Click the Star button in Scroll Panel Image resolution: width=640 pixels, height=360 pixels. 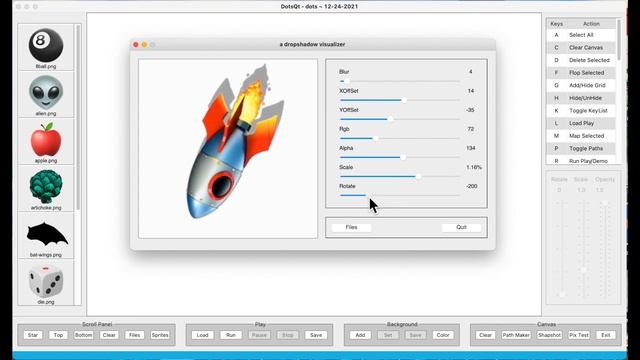(33, 335)
